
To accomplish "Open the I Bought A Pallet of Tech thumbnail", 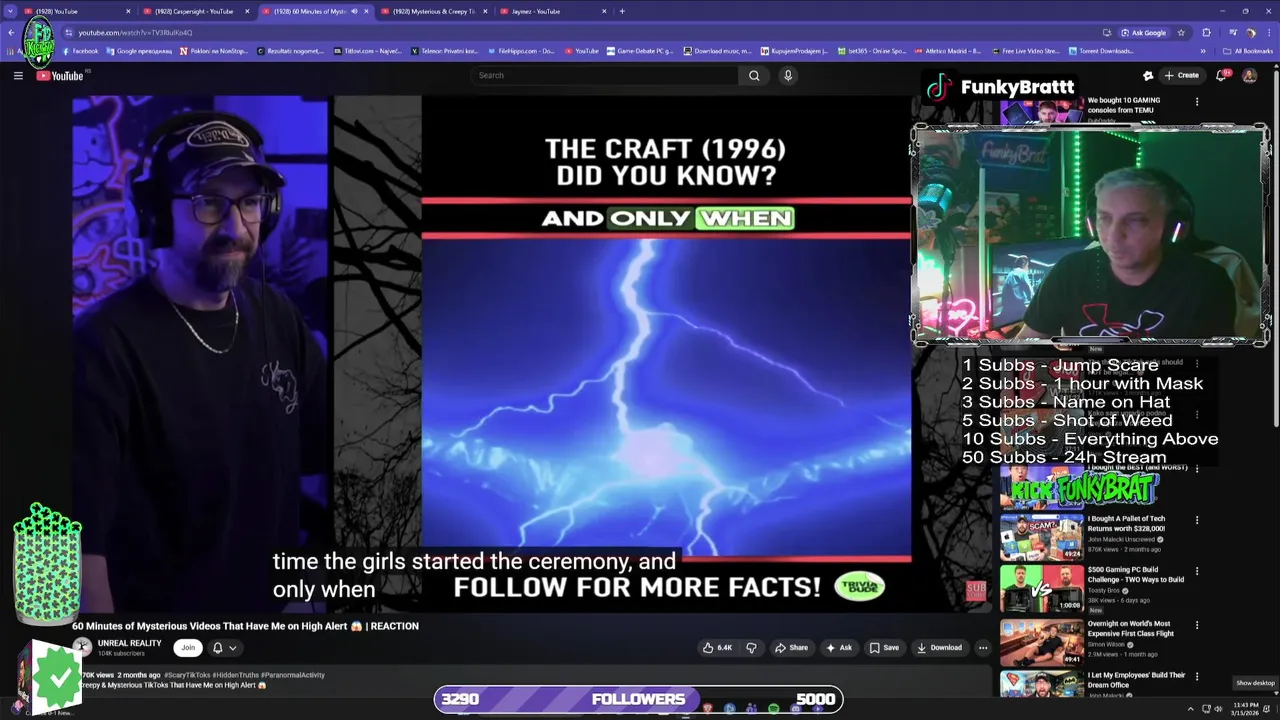I will pyautogui.click(x=1041, y=538).
